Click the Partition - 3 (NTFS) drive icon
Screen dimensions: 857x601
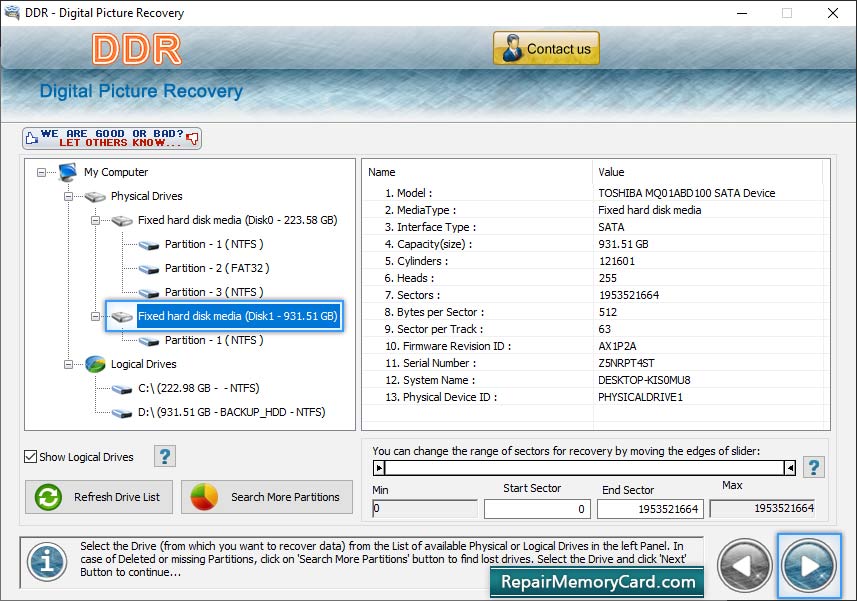tap(149, 293)
